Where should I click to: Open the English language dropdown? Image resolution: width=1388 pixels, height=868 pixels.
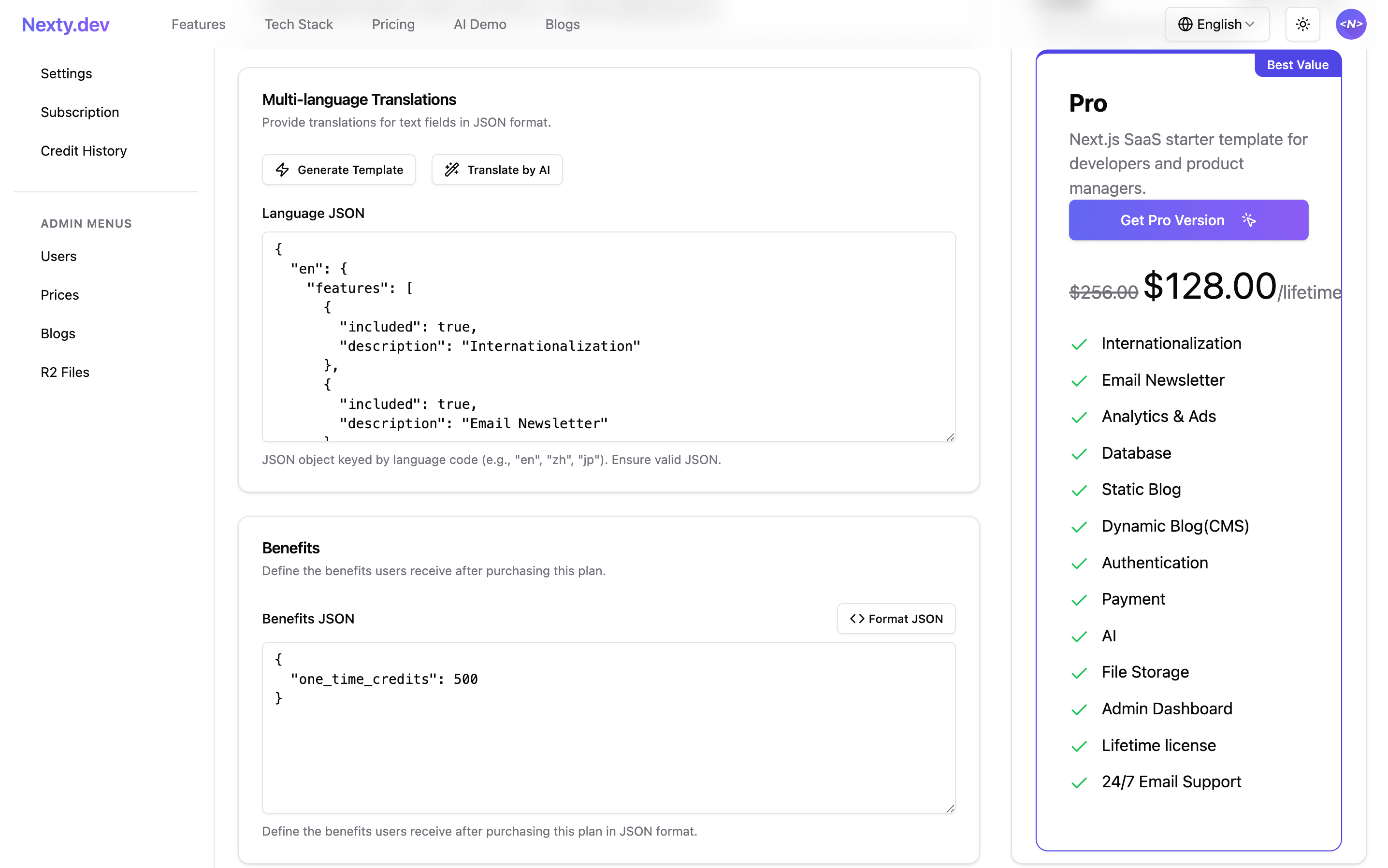(x=1217, y=24)
